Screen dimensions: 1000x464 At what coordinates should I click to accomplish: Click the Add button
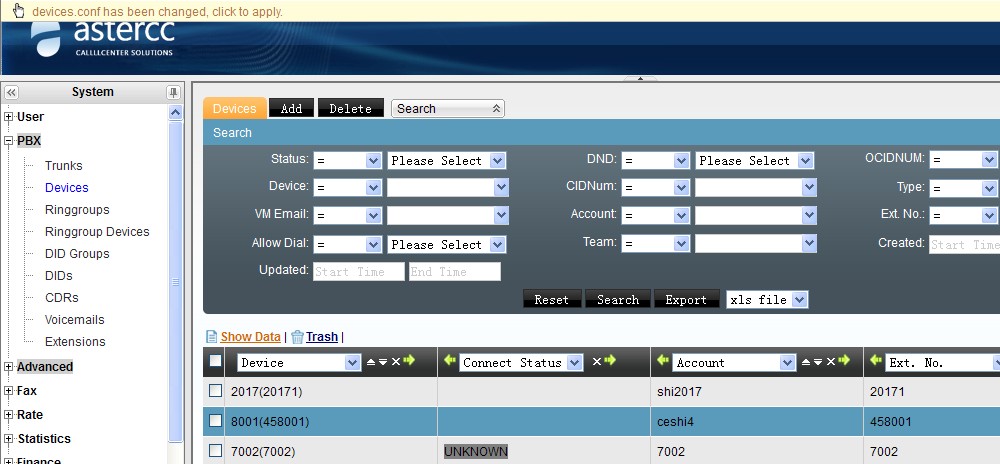point(291,108)
